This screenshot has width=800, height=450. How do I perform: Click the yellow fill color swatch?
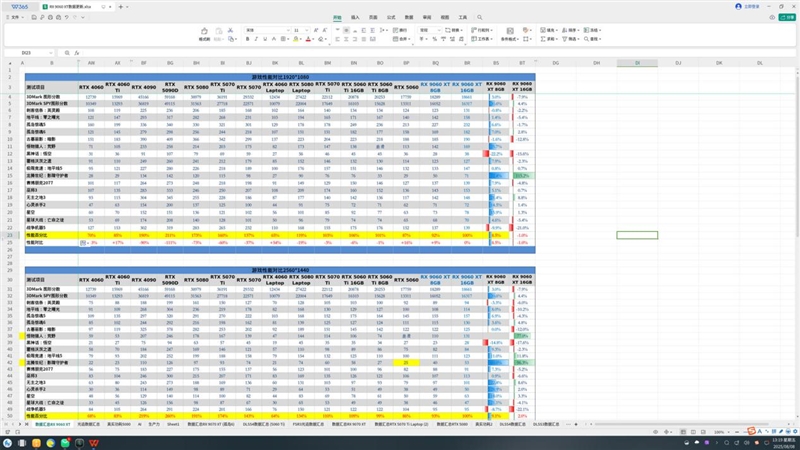point(295,39)
